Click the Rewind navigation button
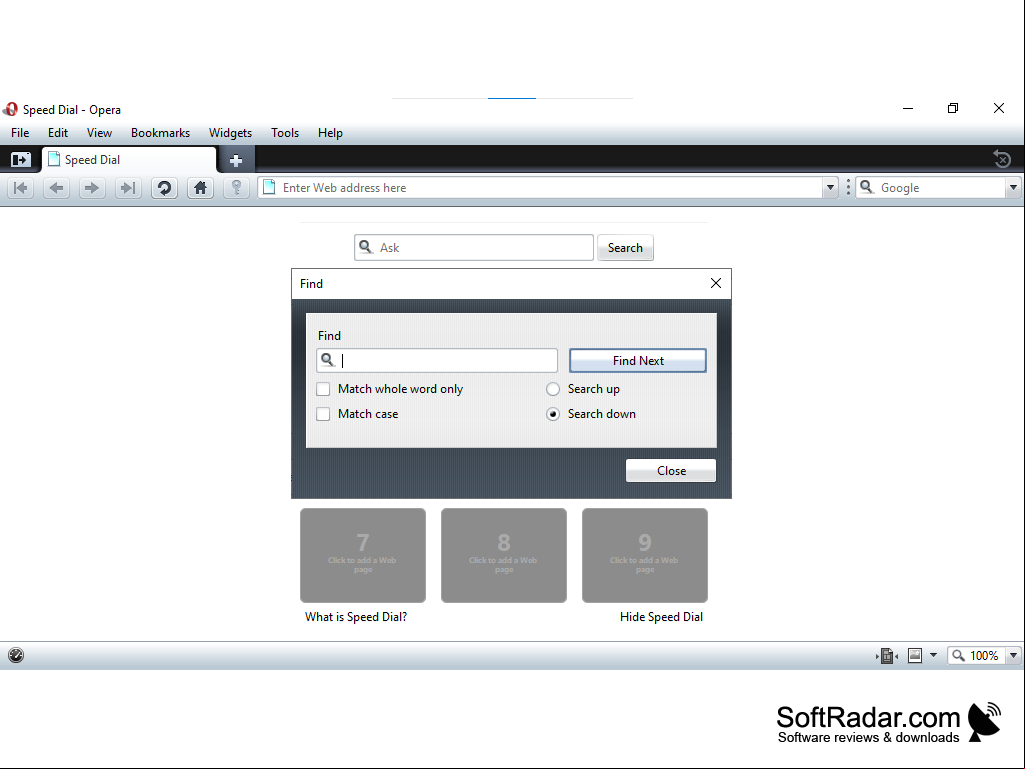1025x769 pixels. tap(21, 188)
